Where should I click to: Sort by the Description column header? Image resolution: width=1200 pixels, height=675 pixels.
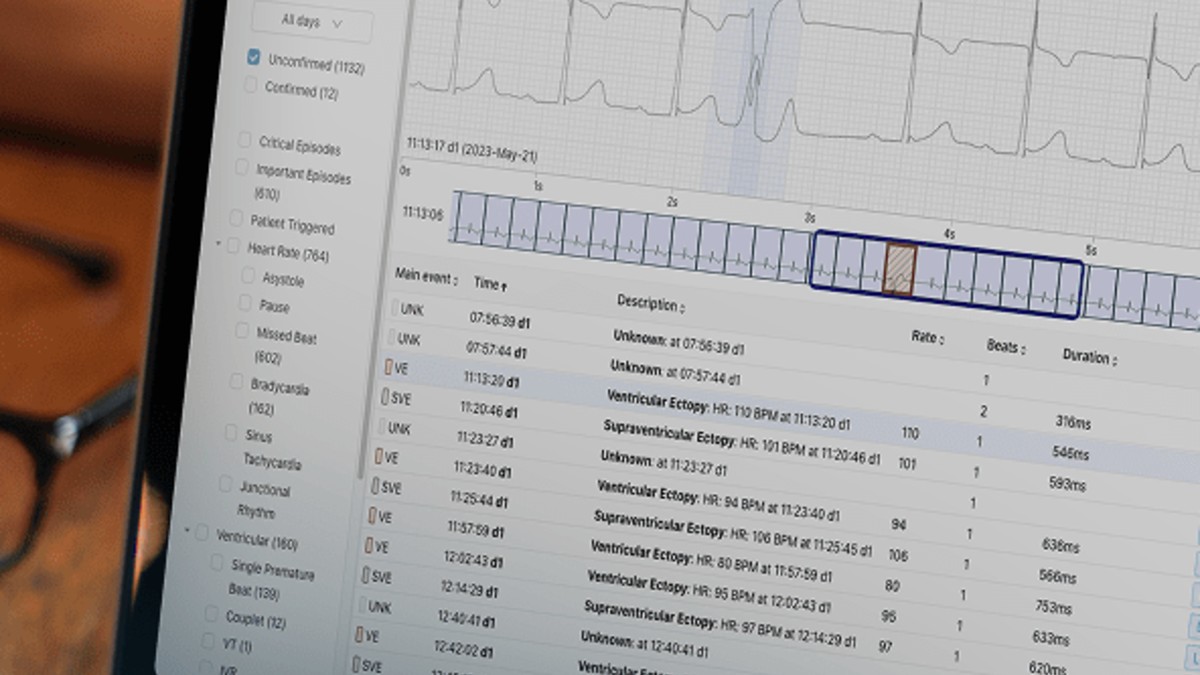(x=650, y=303)
